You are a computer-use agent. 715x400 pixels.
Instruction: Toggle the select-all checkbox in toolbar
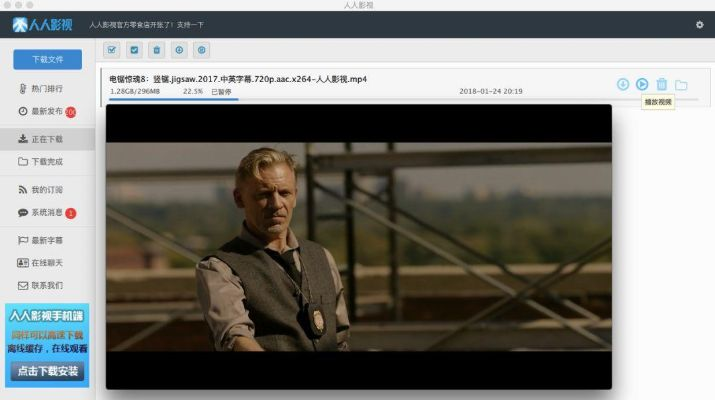click(112, 50)
